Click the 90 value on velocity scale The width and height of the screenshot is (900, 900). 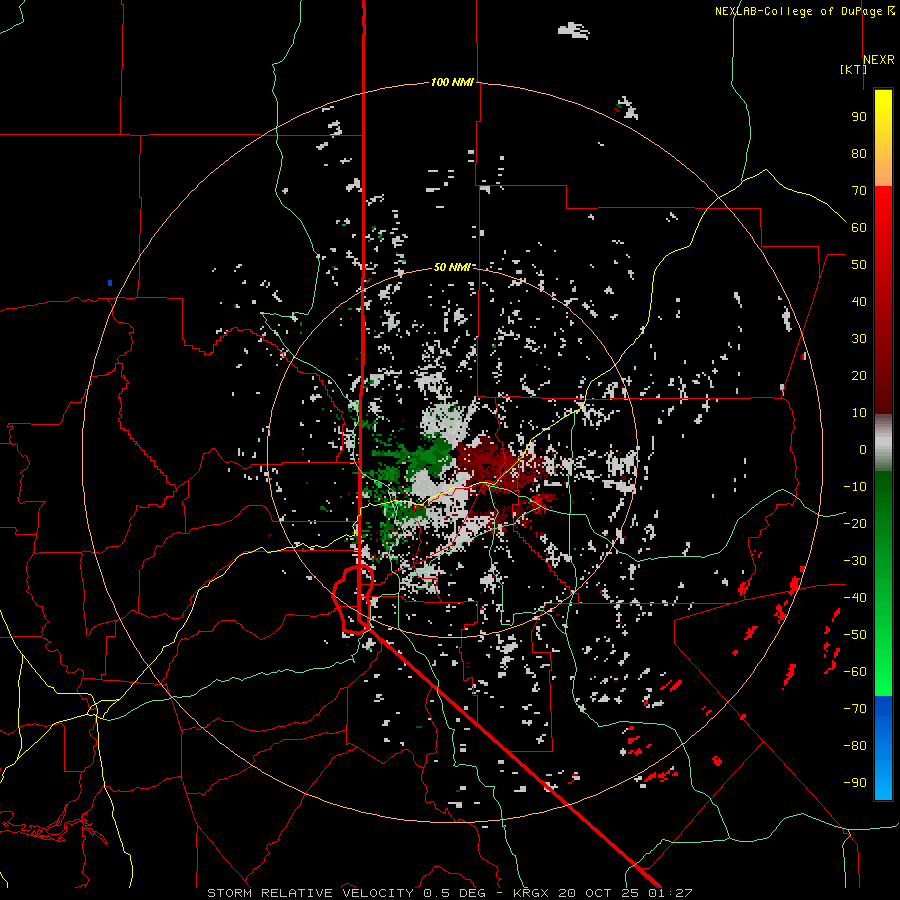point(859,117)
